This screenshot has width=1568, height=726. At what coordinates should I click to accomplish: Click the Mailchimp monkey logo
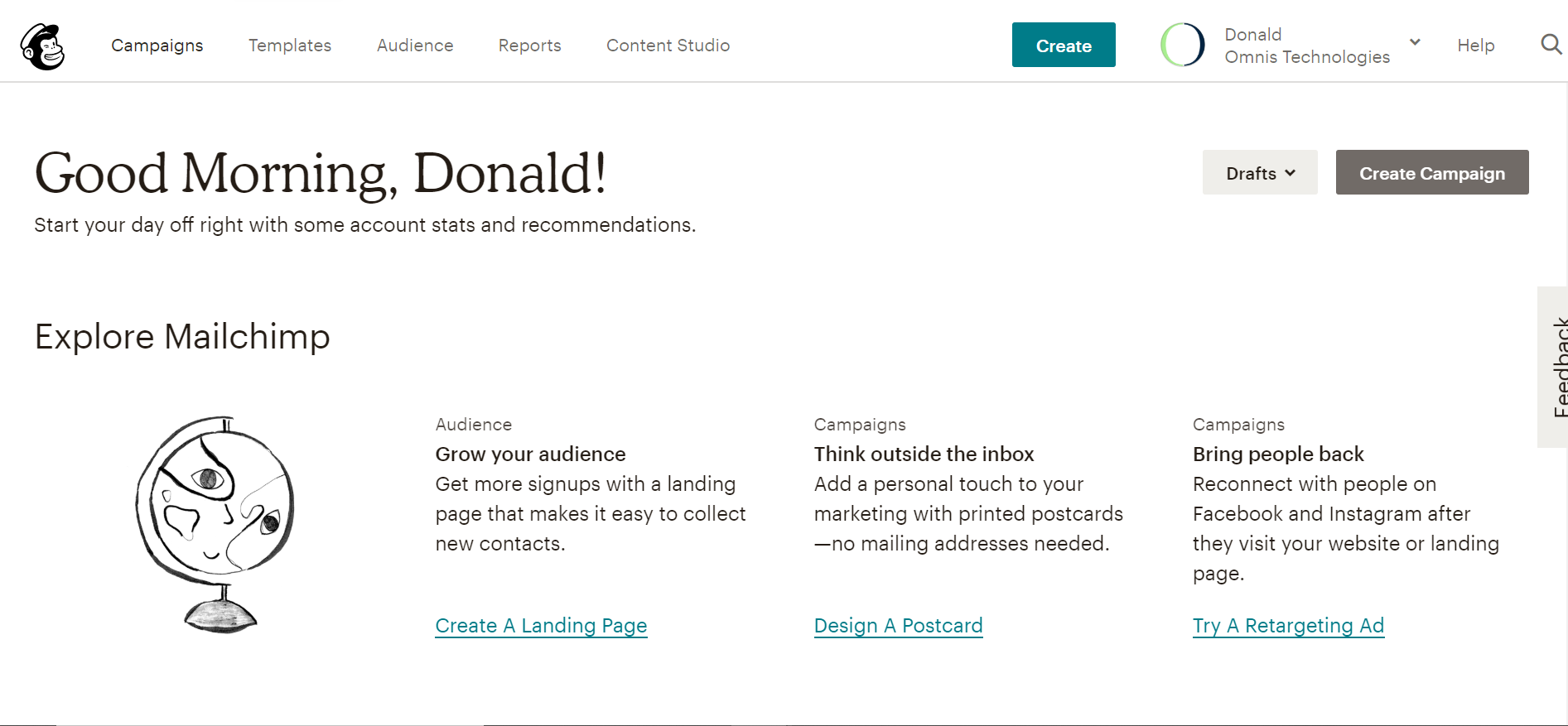(x=42, y=46)
